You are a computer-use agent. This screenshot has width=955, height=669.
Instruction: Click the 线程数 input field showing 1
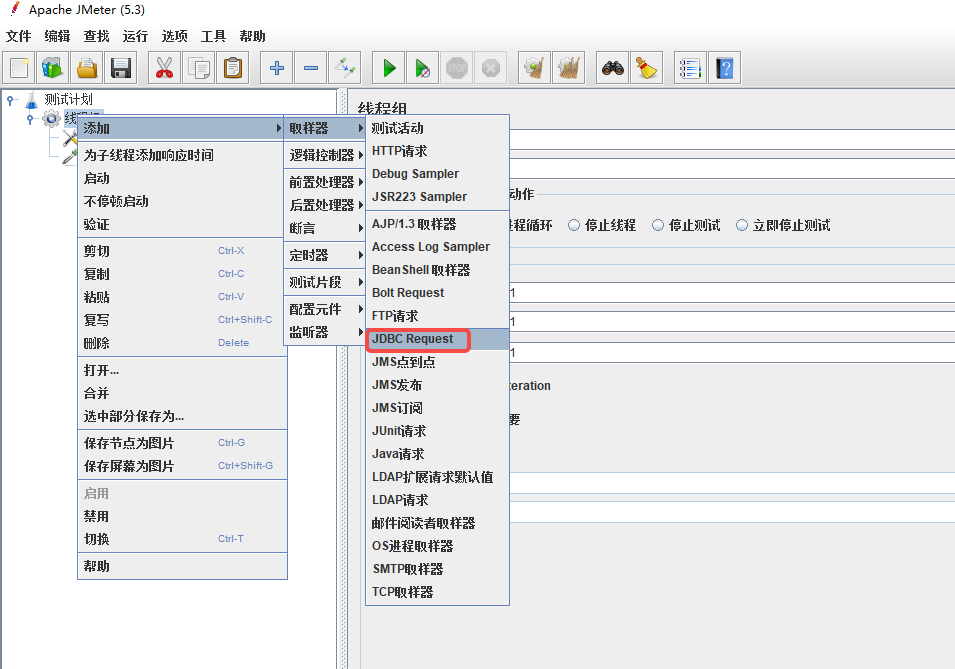pos(731,293)
